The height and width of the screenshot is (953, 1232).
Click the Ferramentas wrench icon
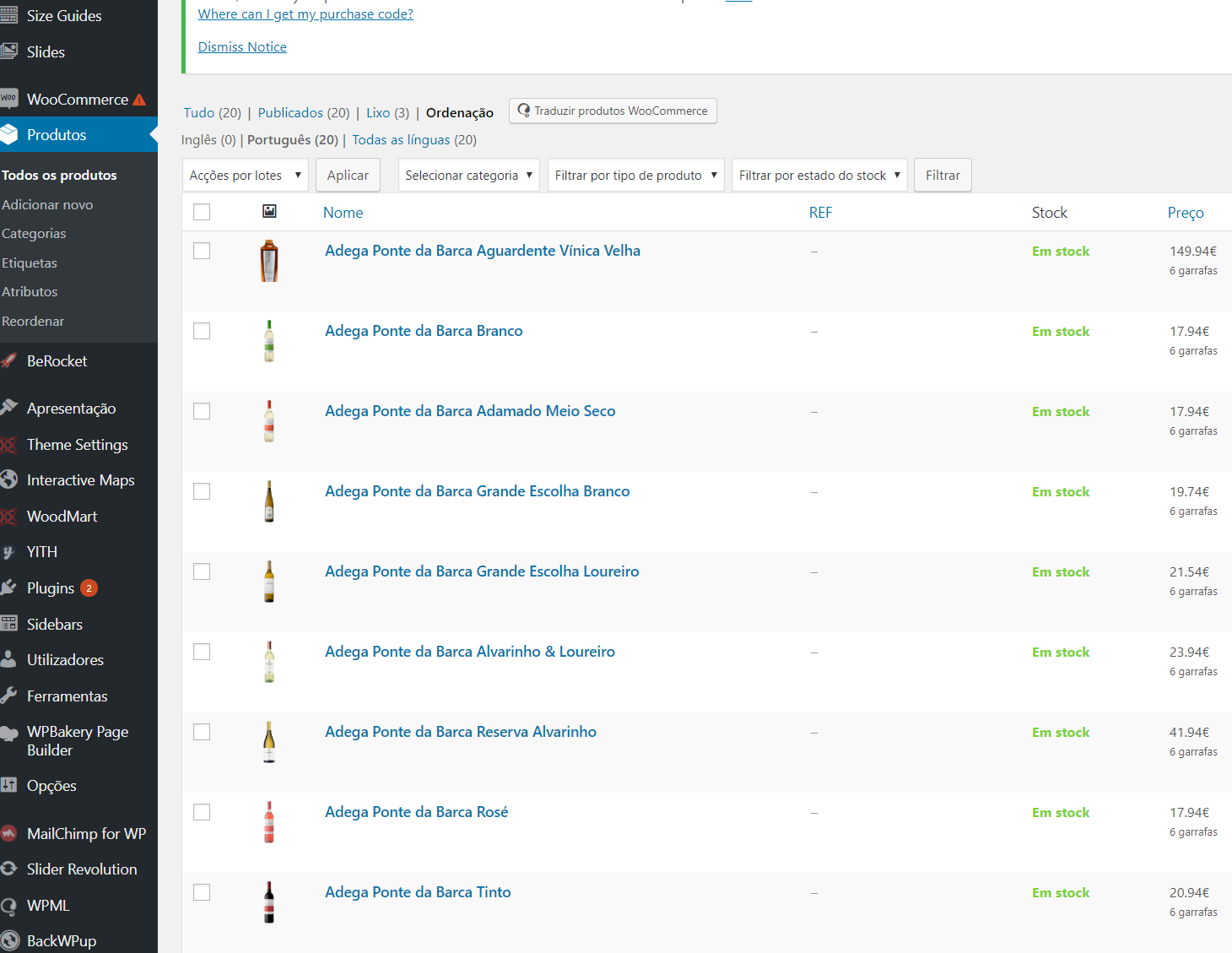click(9, 696)
